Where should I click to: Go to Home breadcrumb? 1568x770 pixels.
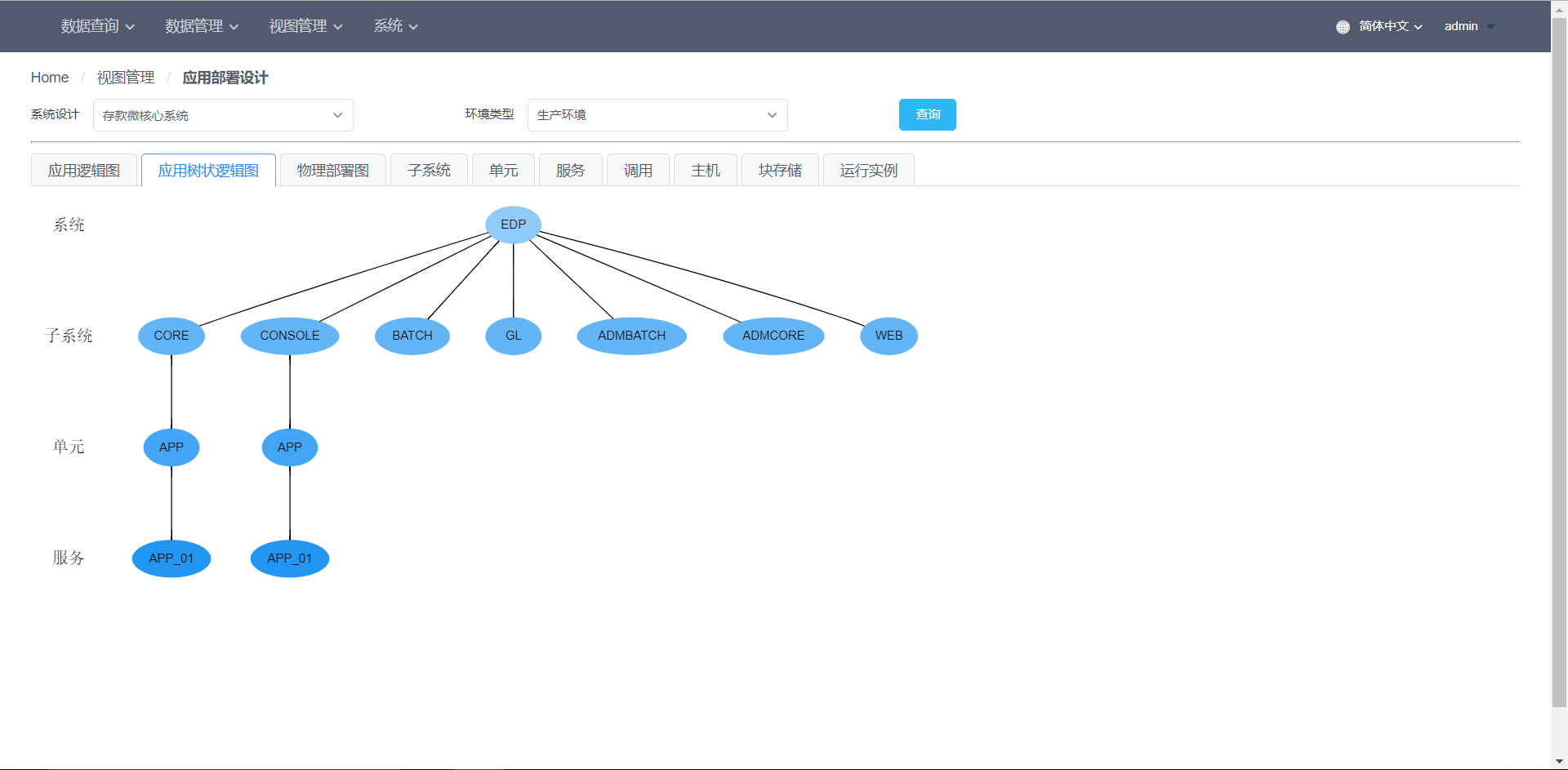(50, 78)
